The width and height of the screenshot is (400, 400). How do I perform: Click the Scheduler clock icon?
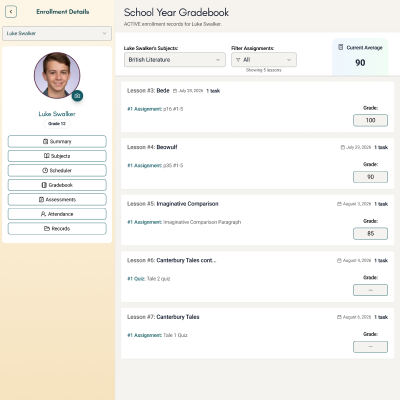(45, 170)
